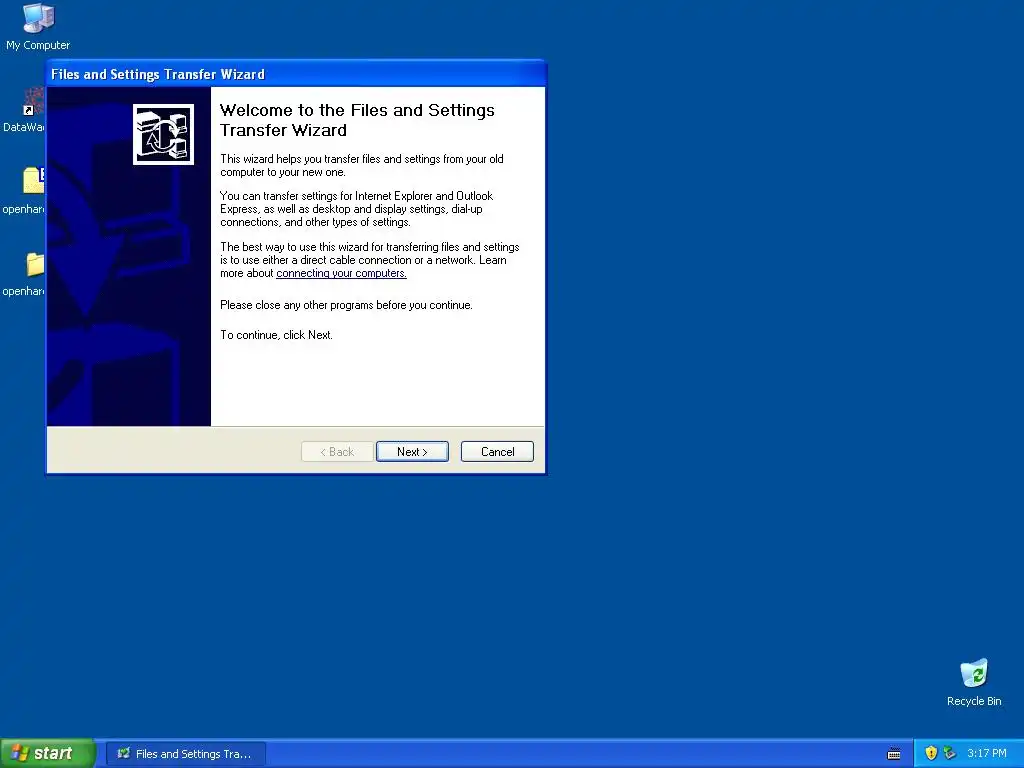Click the Welcome to the Files and Settings heading
The width and height of the screenshot is (1024, 768).
coord(357,120)
